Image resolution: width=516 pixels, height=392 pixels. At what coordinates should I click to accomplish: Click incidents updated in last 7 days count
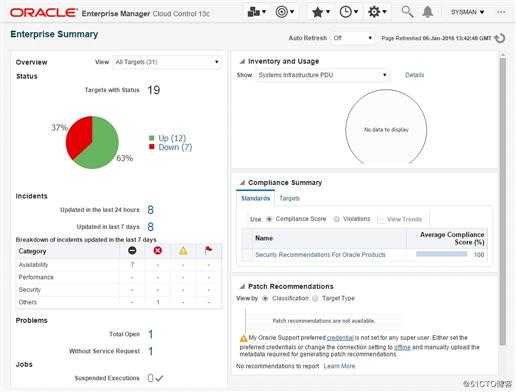150,227
